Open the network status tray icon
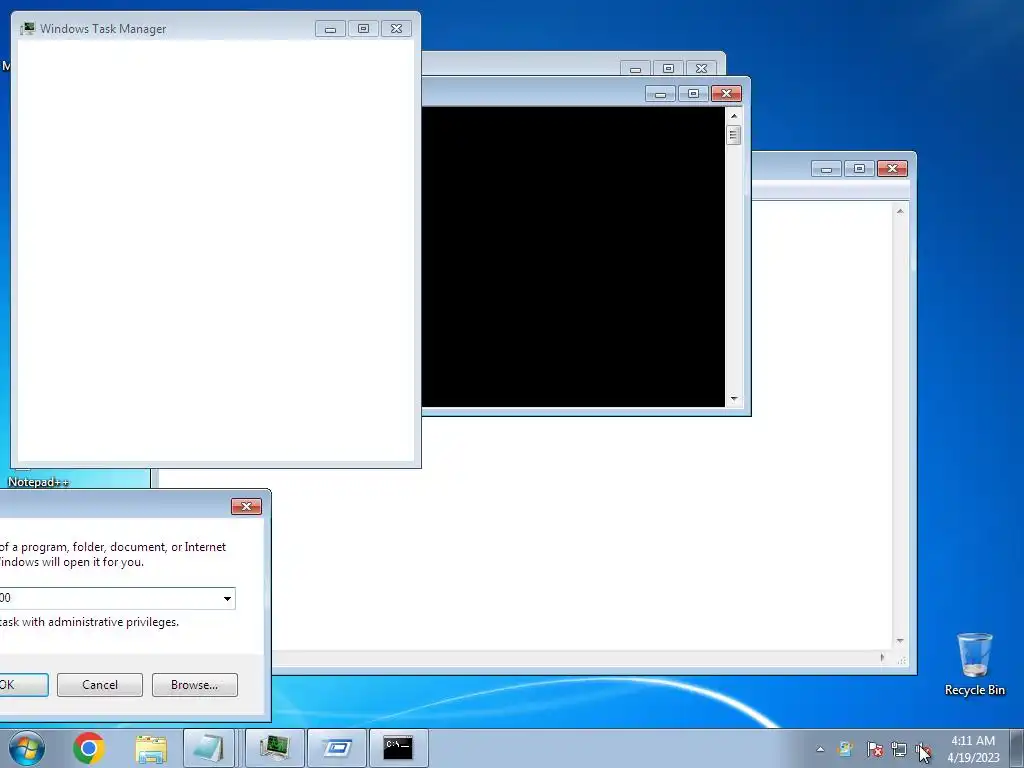Screen dimensions: 1024x768 [899, 749]
